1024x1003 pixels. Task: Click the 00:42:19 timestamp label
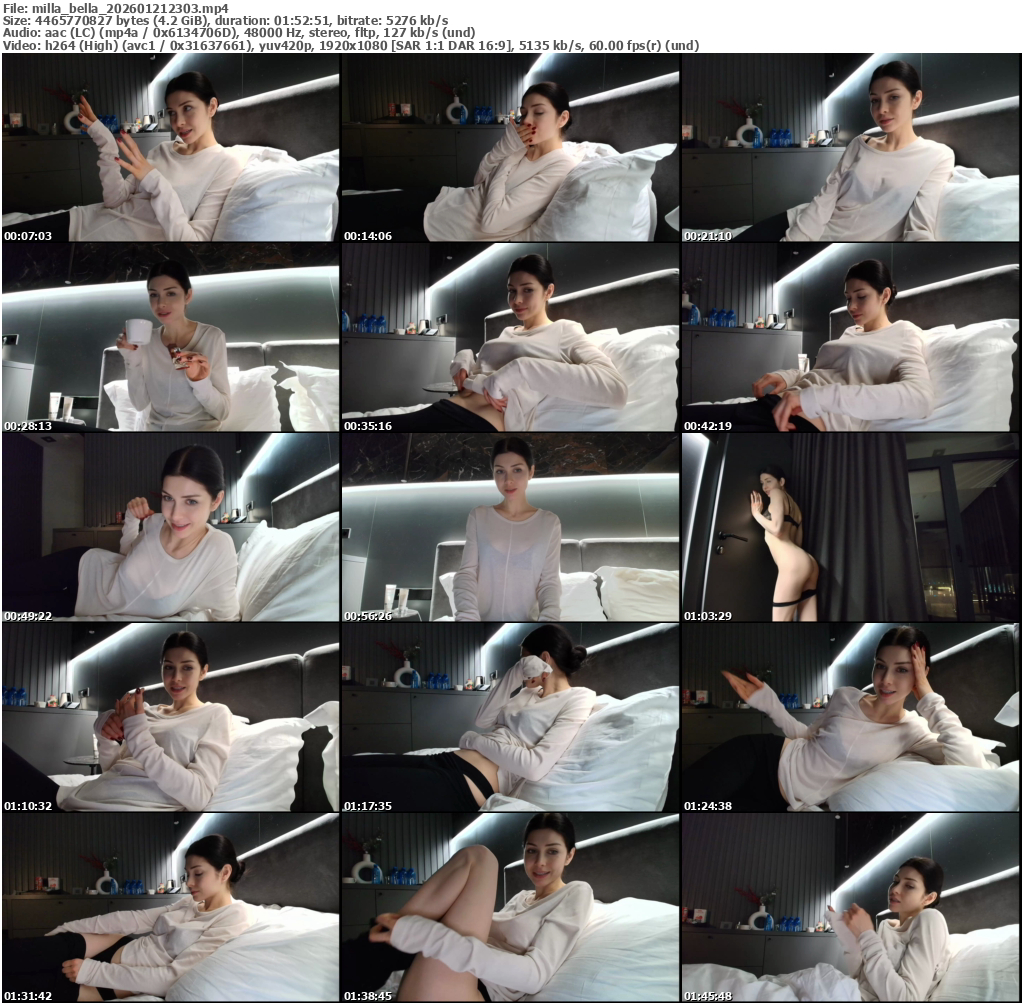708,426
